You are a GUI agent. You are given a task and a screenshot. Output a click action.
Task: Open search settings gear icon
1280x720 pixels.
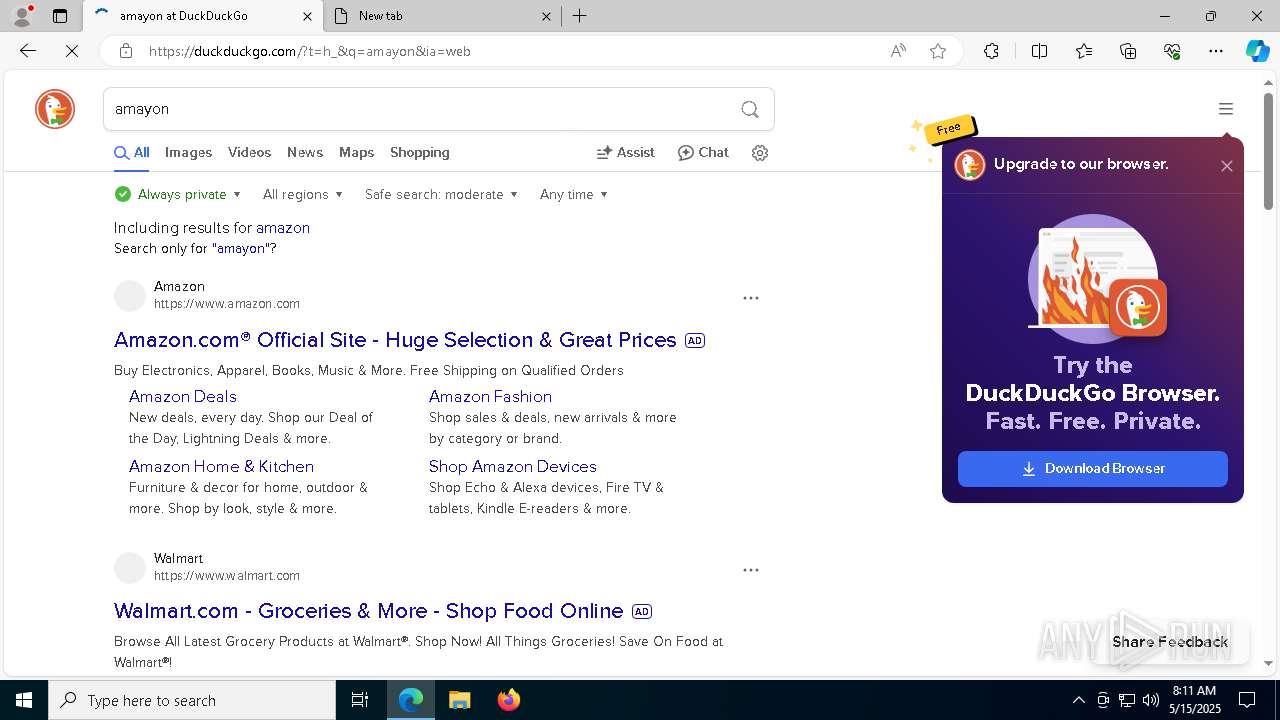tap(760, 153)
